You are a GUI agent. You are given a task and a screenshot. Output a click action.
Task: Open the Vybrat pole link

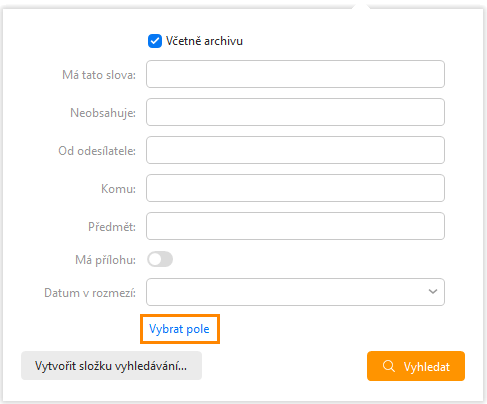pyautogui.click(x=179, y=329)
